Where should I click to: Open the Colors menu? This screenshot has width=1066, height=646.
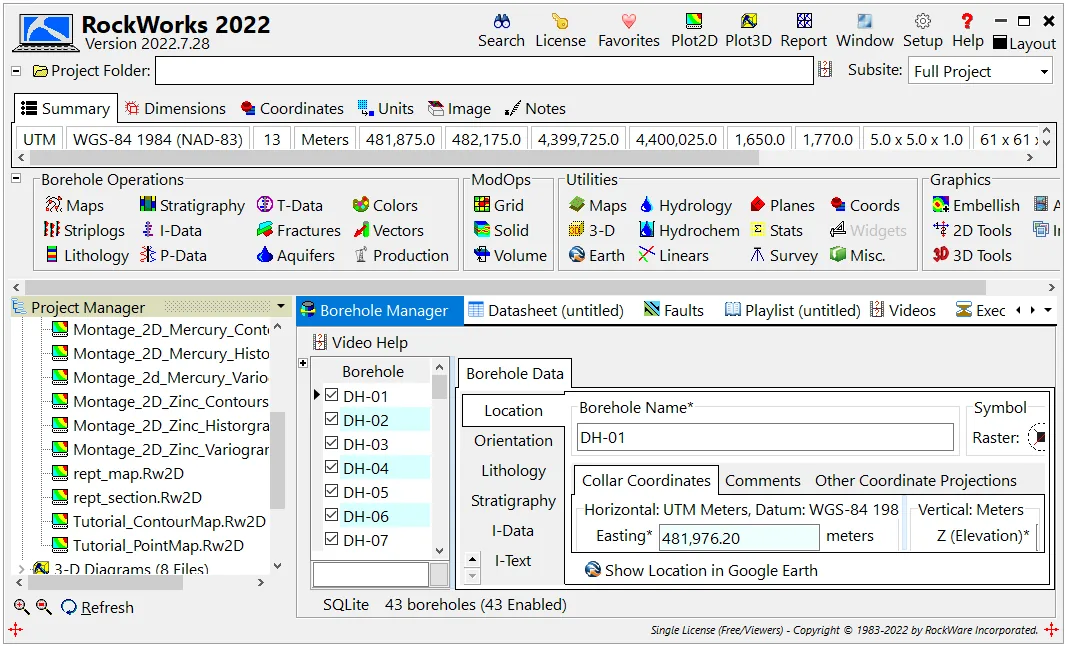385,205
